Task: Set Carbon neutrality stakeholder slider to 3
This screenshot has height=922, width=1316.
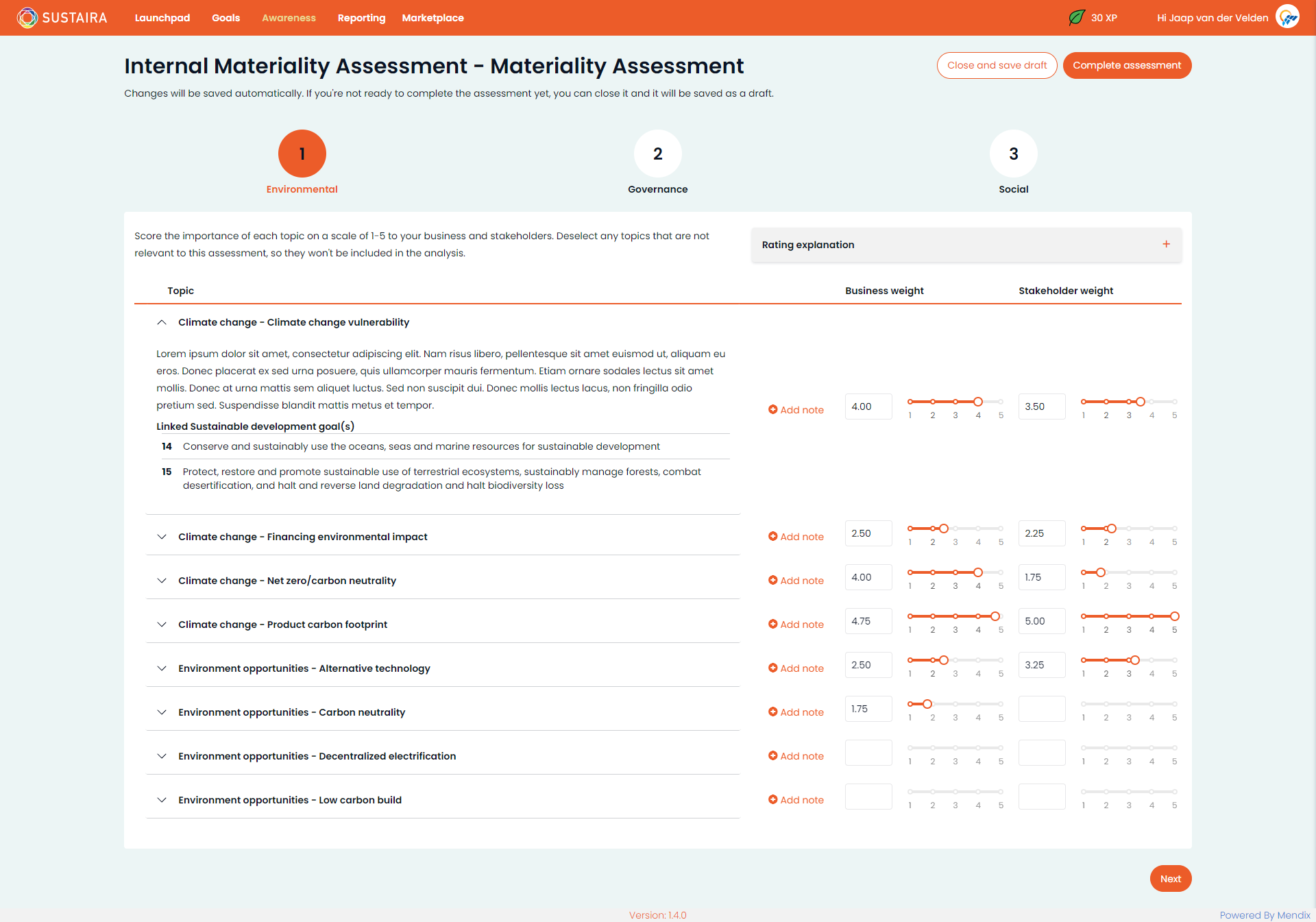Action: [1129, 704]
